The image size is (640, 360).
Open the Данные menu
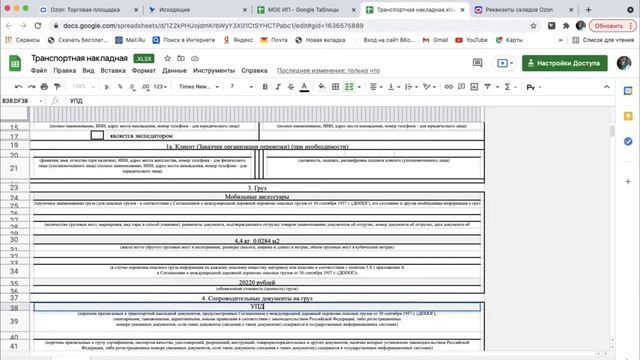[174, 70]
